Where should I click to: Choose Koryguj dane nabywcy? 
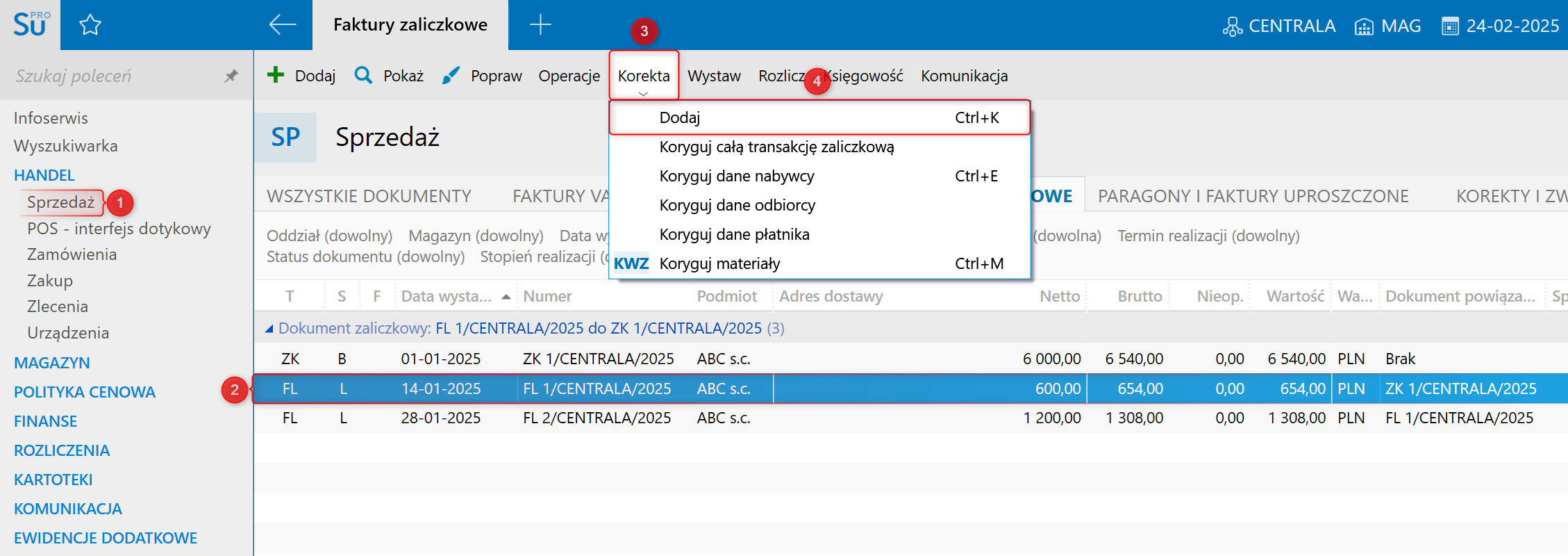(x=819, y=176)
